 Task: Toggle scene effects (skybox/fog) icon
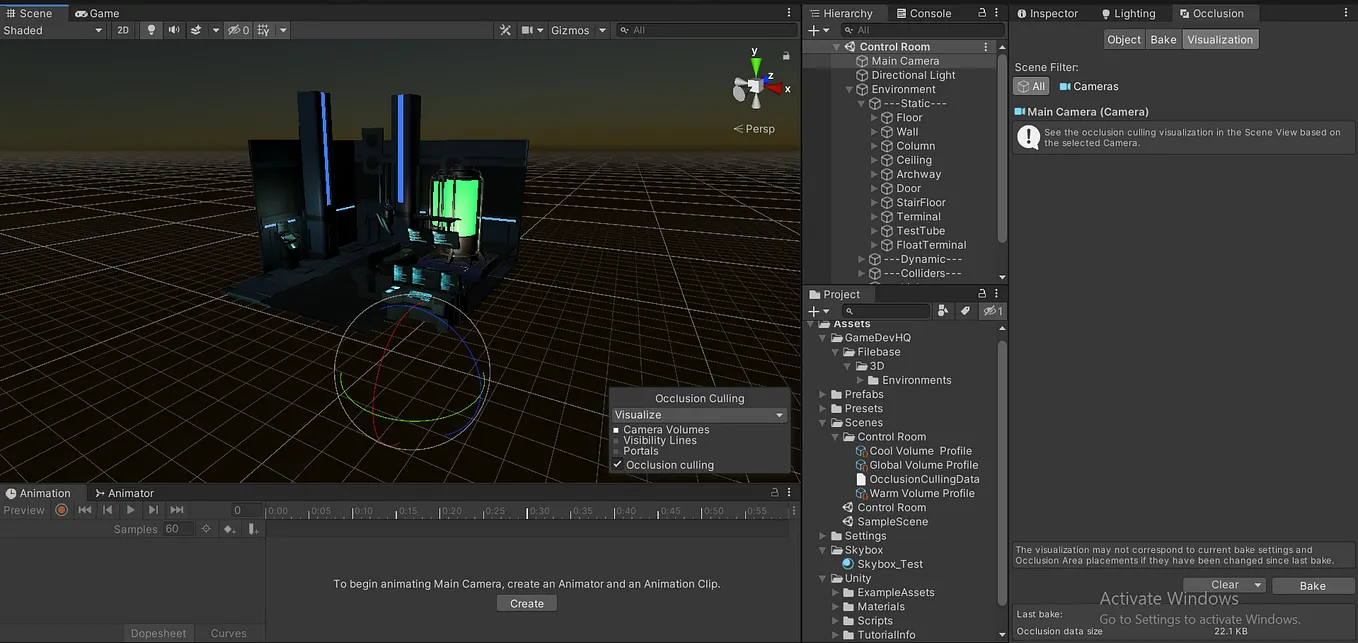(x=197, y=30)
